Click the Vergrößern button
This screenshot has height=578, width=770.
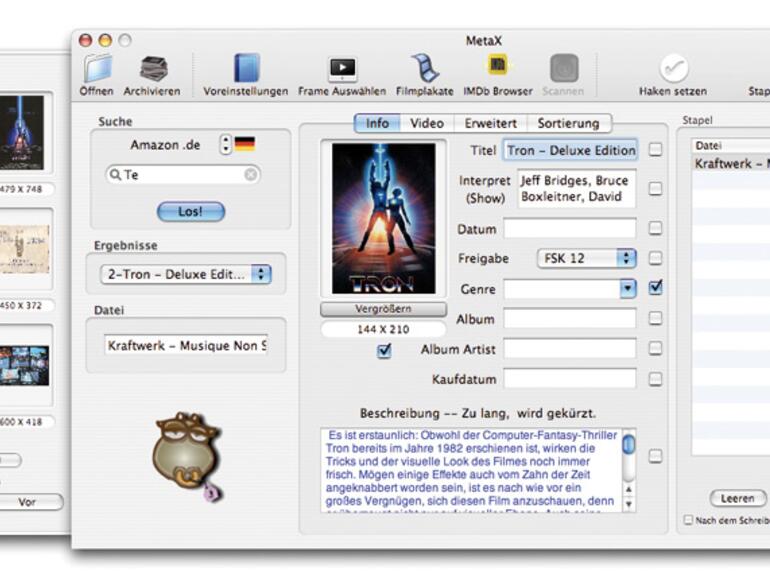pyautogui.click(x=384, y=309)
